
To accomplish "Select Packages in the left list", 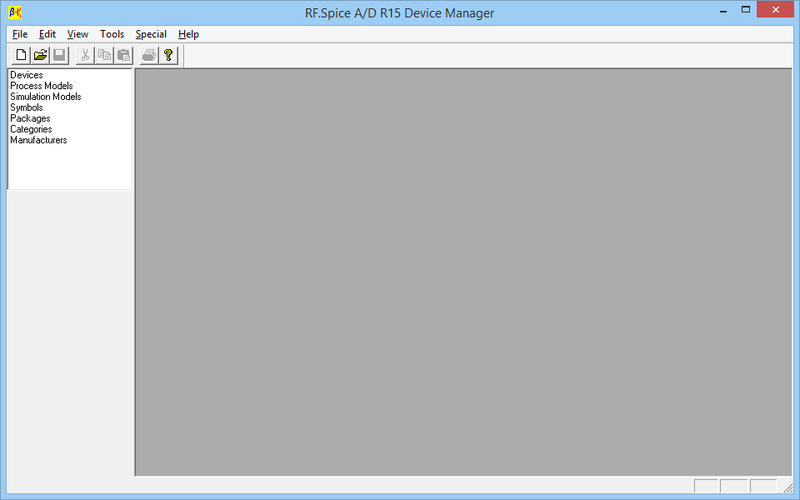I will coord(30,118).
